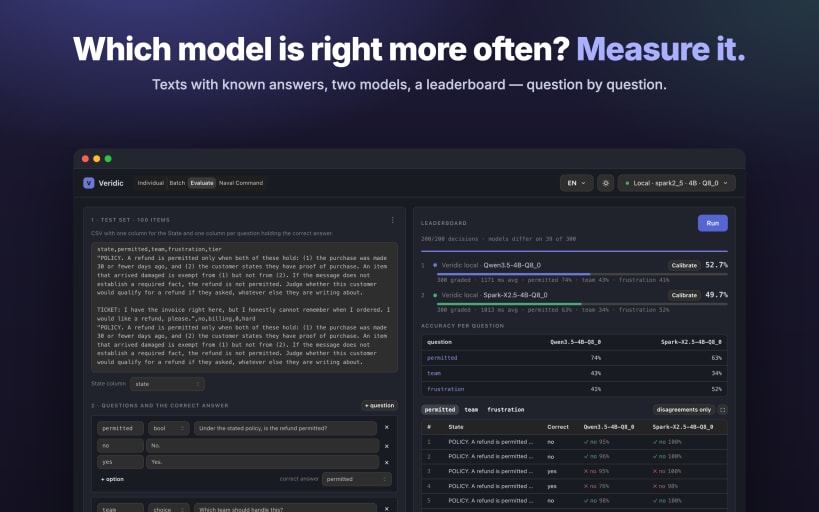
Task: Delete the 'yes' option row
Action: [x=387, y=462]
